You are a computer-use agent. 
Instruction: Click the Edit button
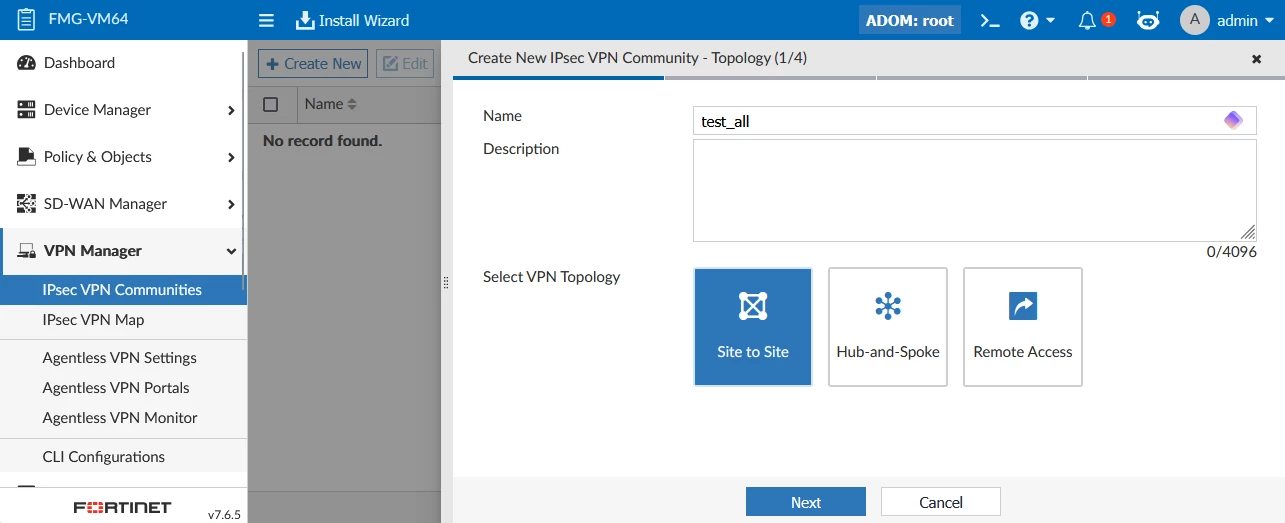405,63
